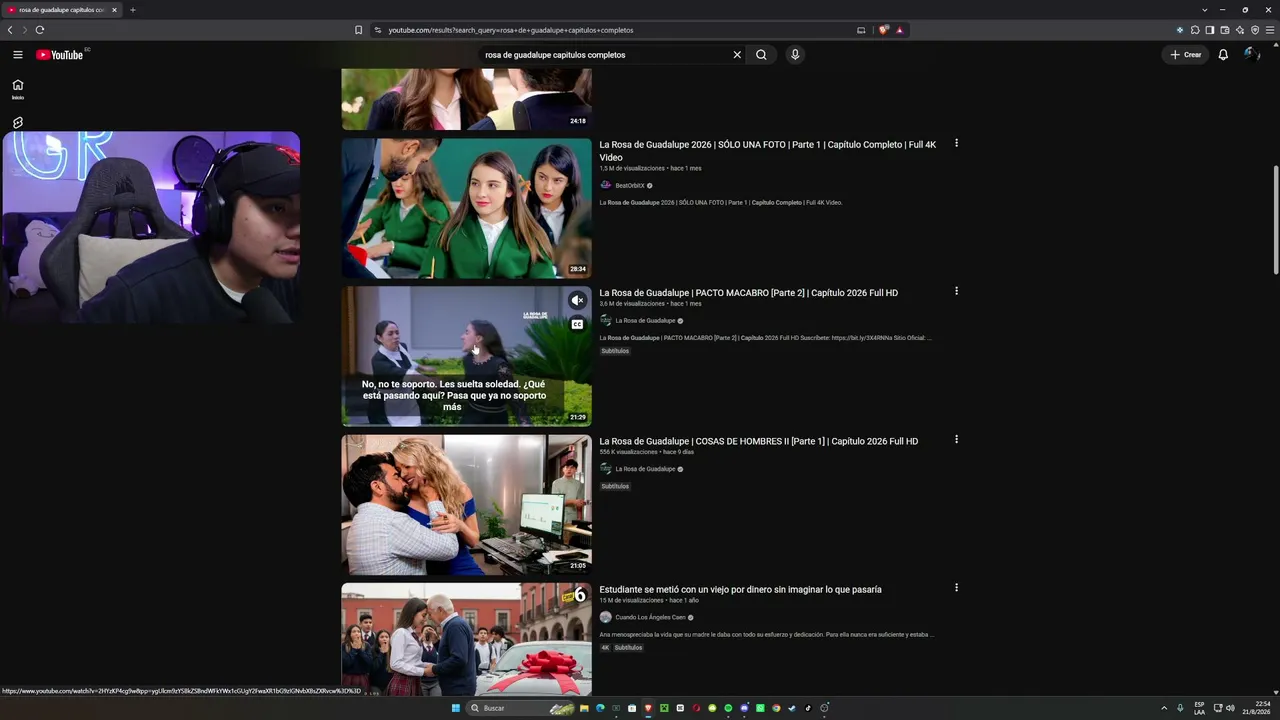Unmute the PACTO MACABRO preview
Viewport: 1280px width, 720px height.
click(x=577, y=300)
